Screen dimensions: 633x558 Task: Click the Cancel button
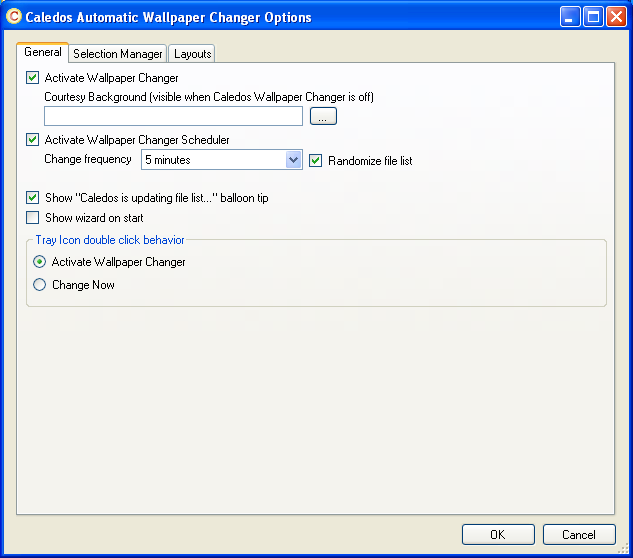click(x=579, y=534)
